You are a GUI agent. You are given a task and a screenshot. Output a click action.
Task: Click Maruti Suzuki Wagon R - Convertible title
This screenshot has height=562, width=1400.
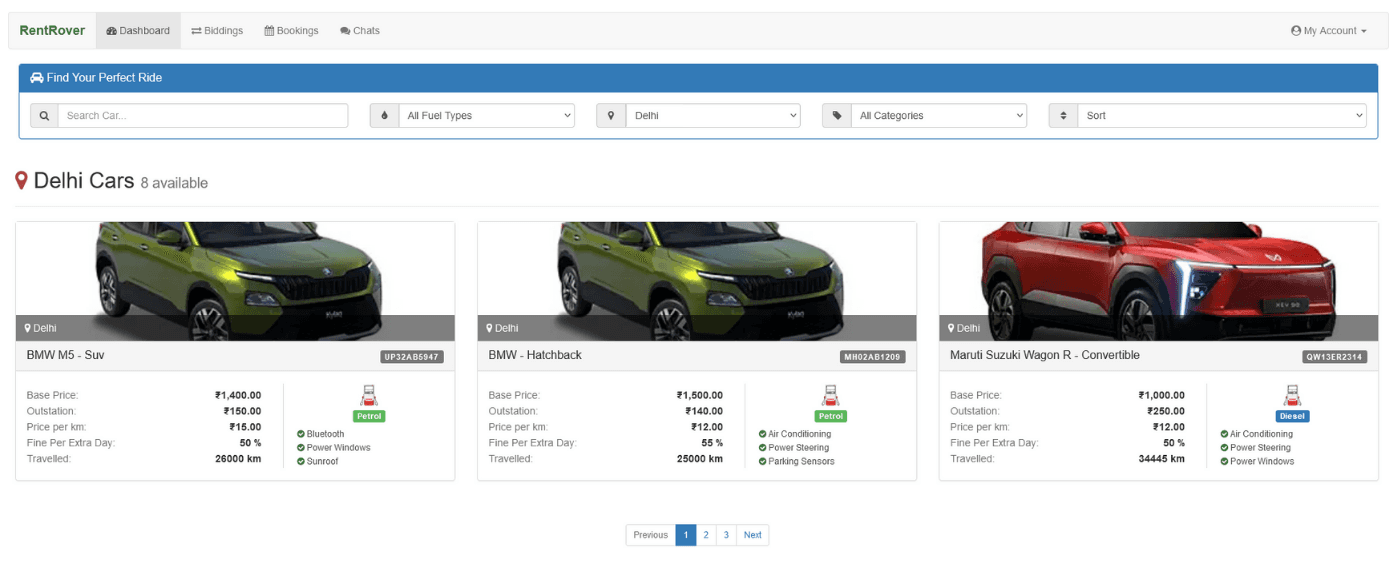tap(1045, 355)
